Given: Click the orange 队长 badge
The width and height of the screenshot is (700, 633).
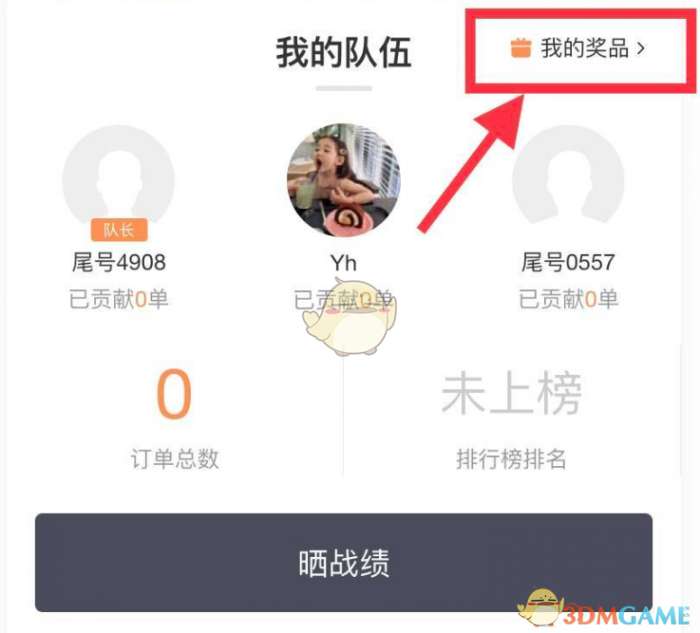Looking at the screenshot, I should [x=119, y=230].
